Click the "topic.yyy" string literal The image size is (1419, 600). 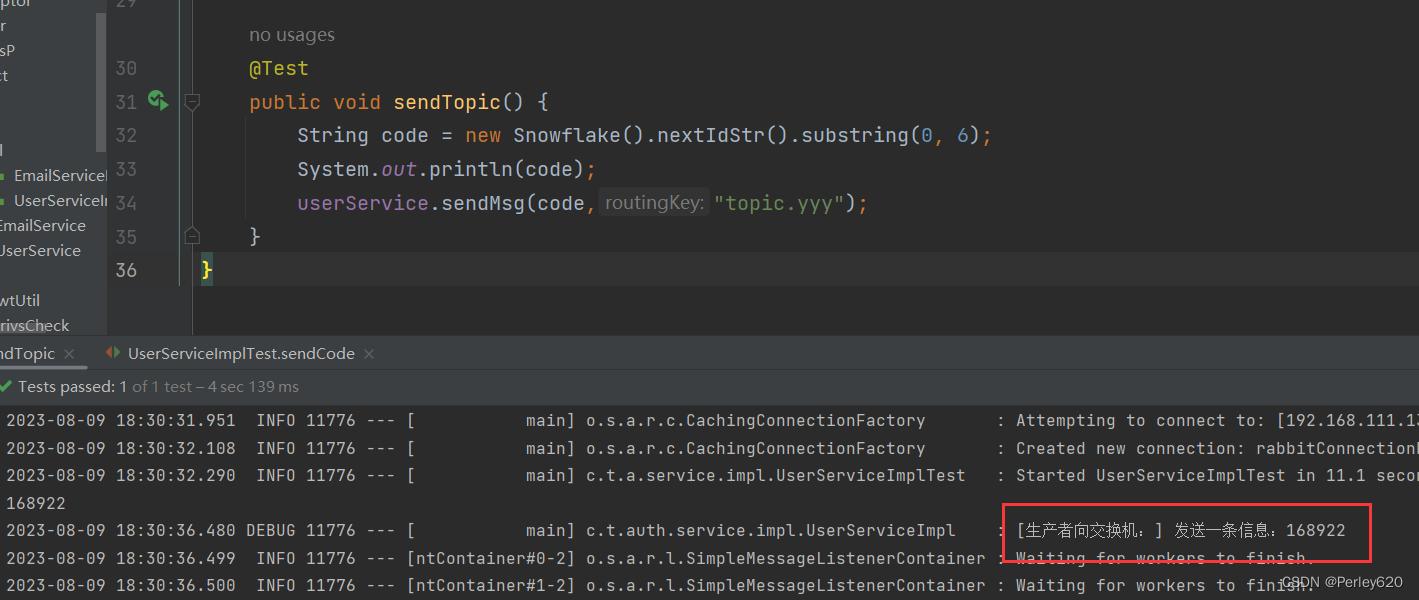779,203
